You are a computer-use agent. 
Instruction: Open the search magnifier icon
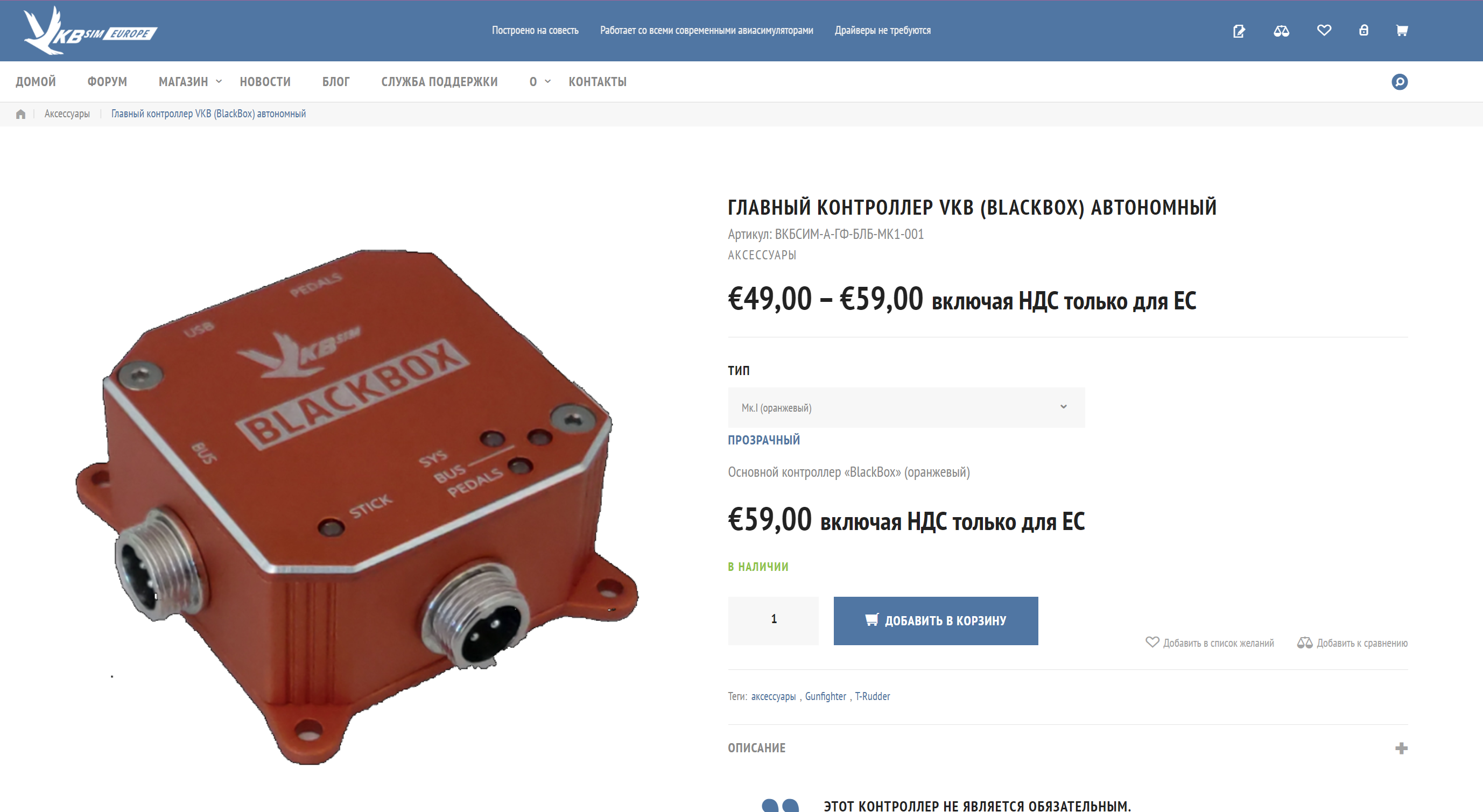pos(1400,82)
